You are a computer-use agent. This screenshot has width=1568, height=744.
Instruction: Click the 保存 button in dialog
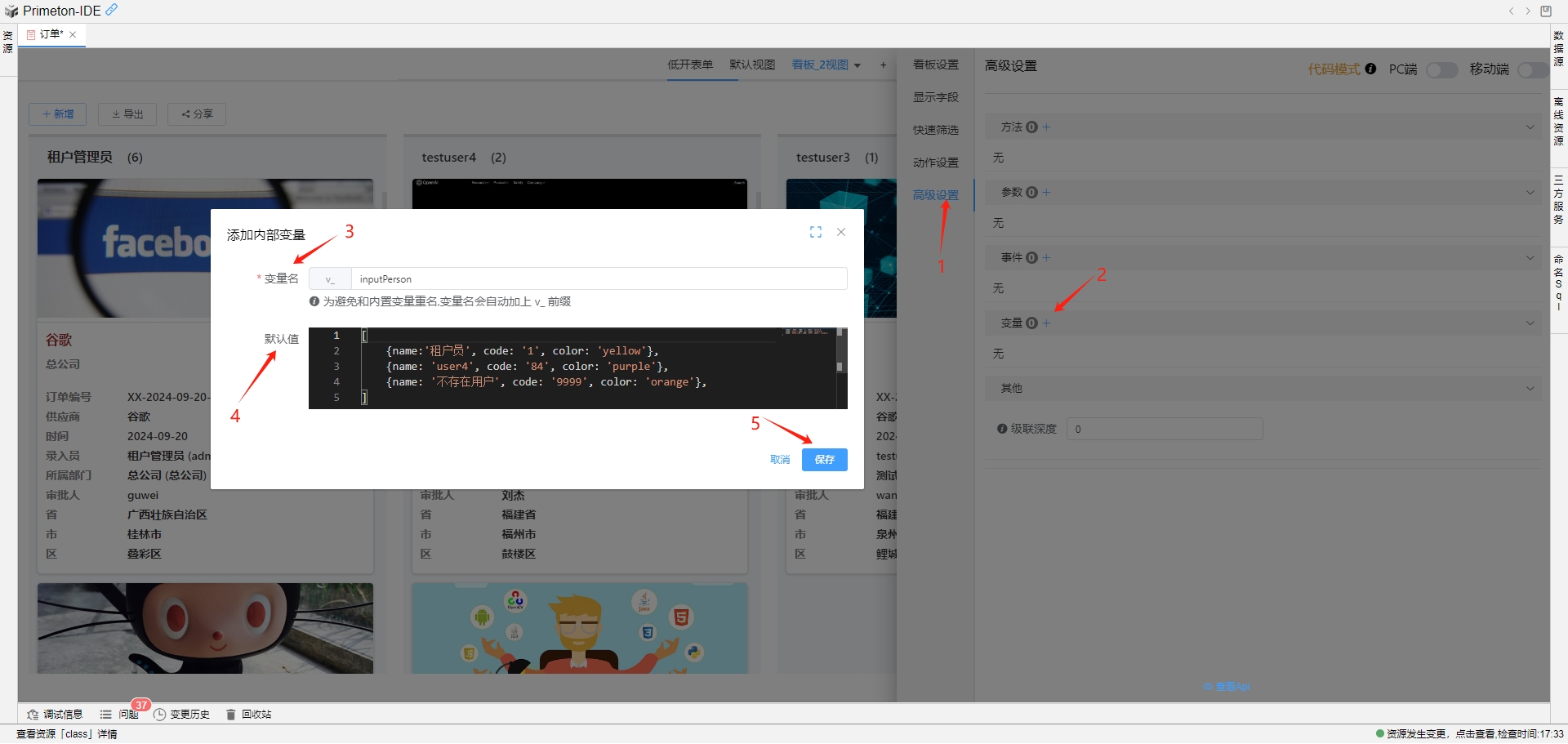pos(824,460)
